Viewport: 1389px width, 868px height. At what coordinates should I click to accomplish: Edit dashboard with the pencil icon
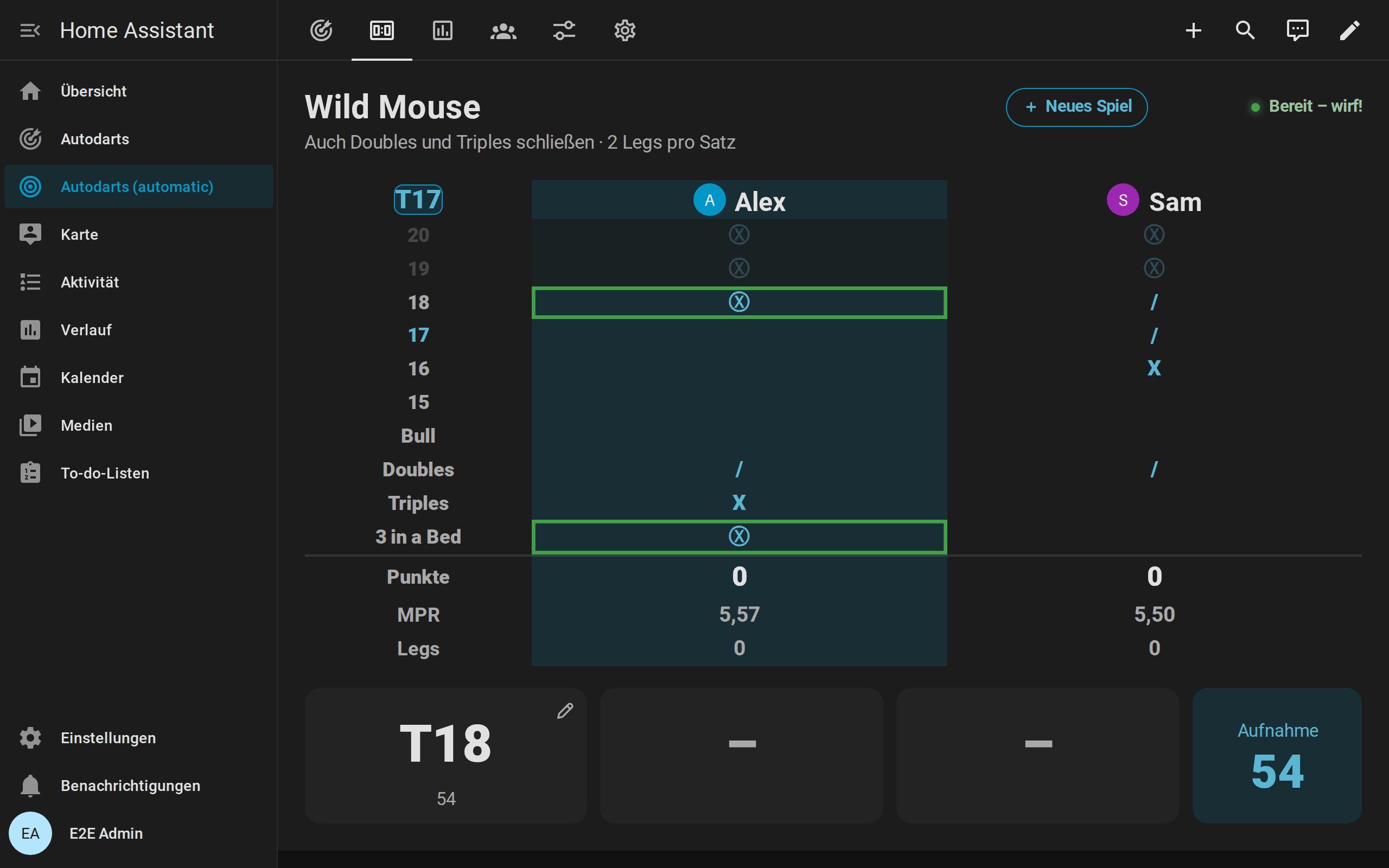coord(1350,30)
